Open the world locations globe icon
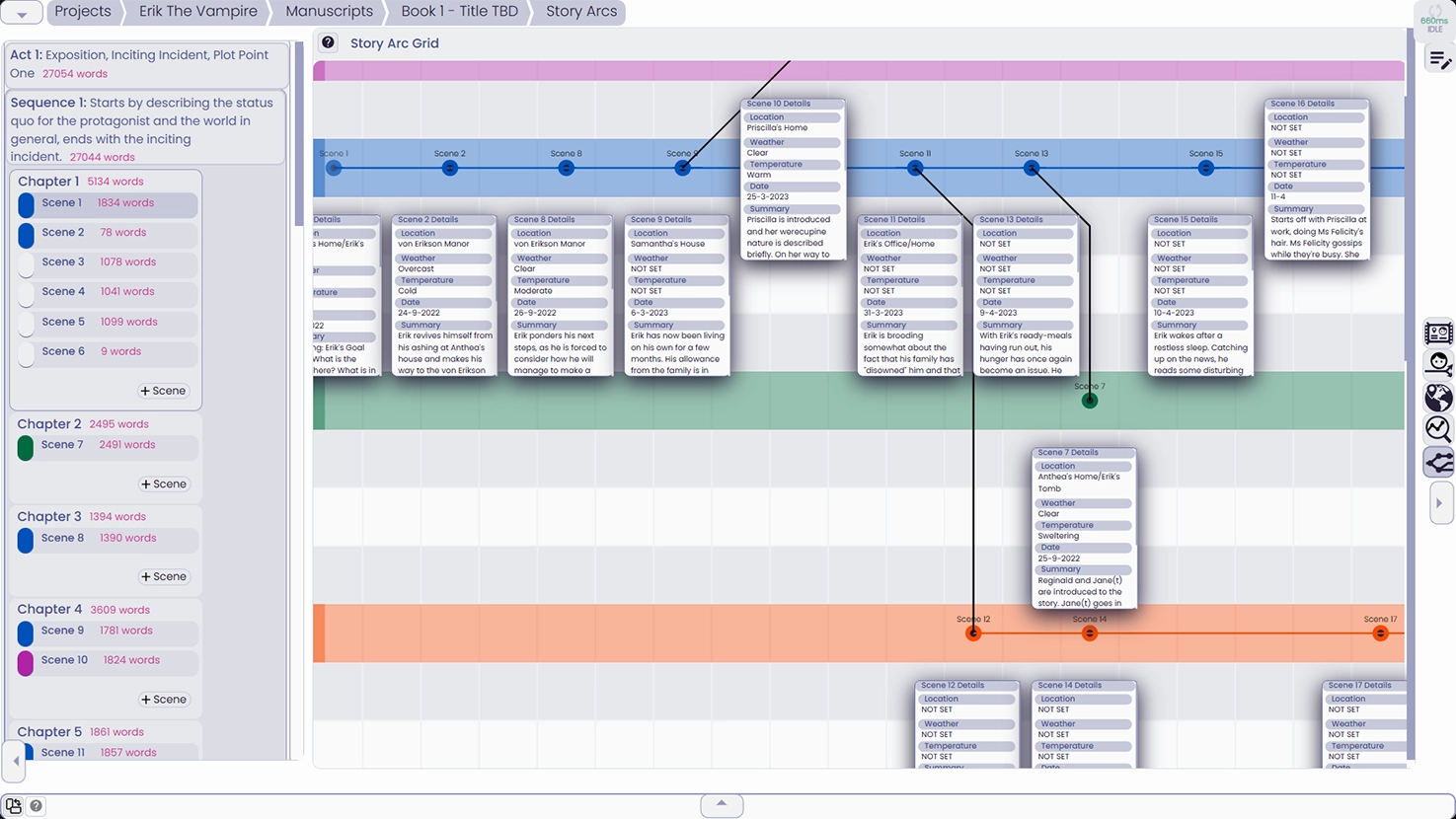Screen dimensions: 1456x819 point(1438,397)
